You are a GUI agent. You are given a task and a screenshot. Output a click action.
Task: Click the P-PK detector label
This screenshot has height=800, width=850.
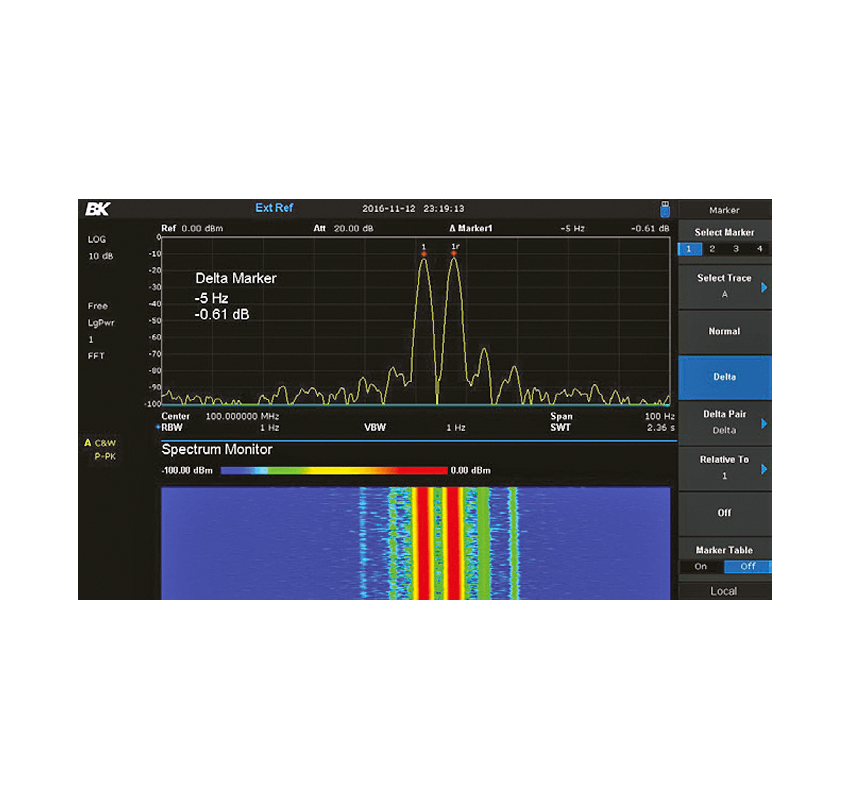coord(105,456)
